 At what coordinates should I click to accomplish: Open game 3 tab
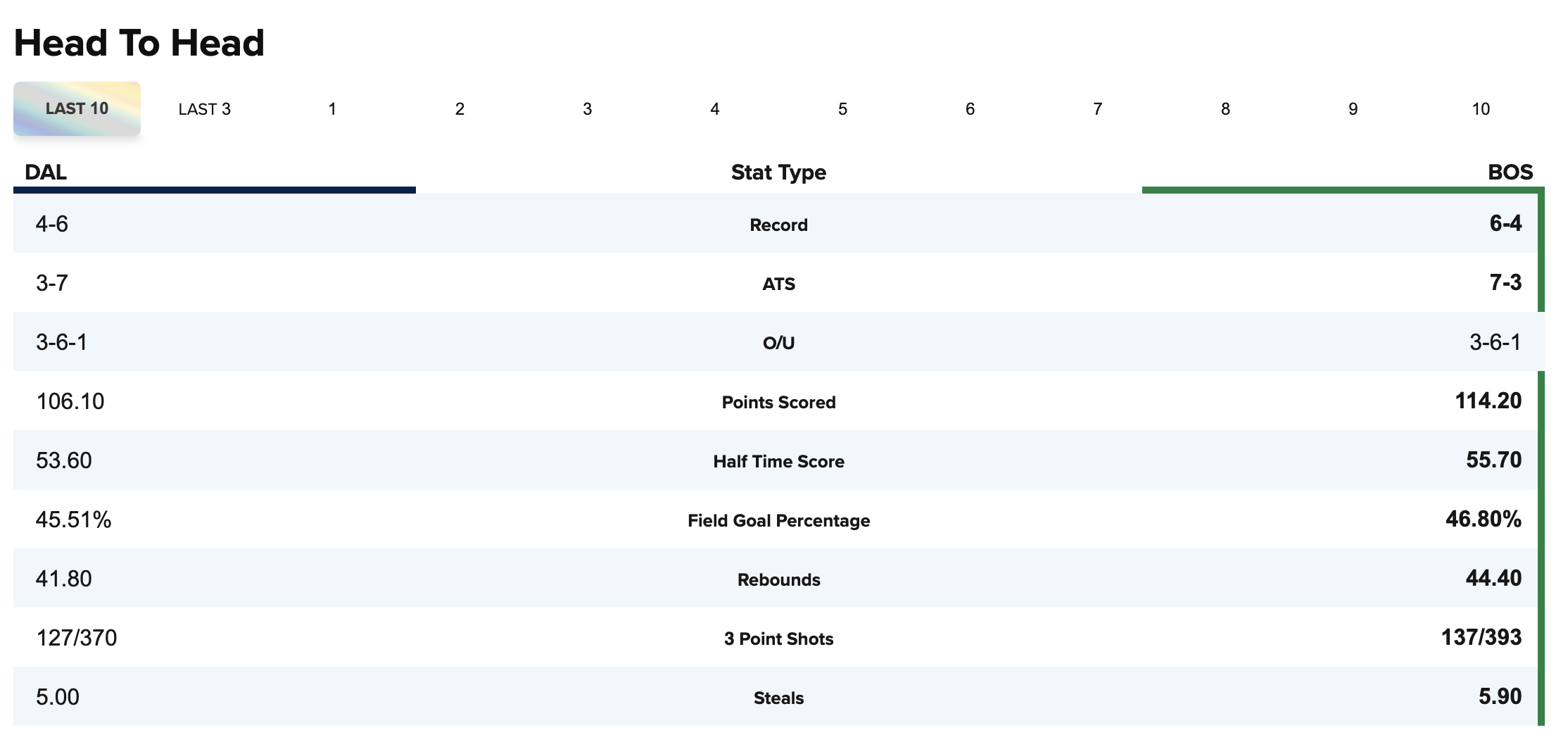tap(587, 109)
